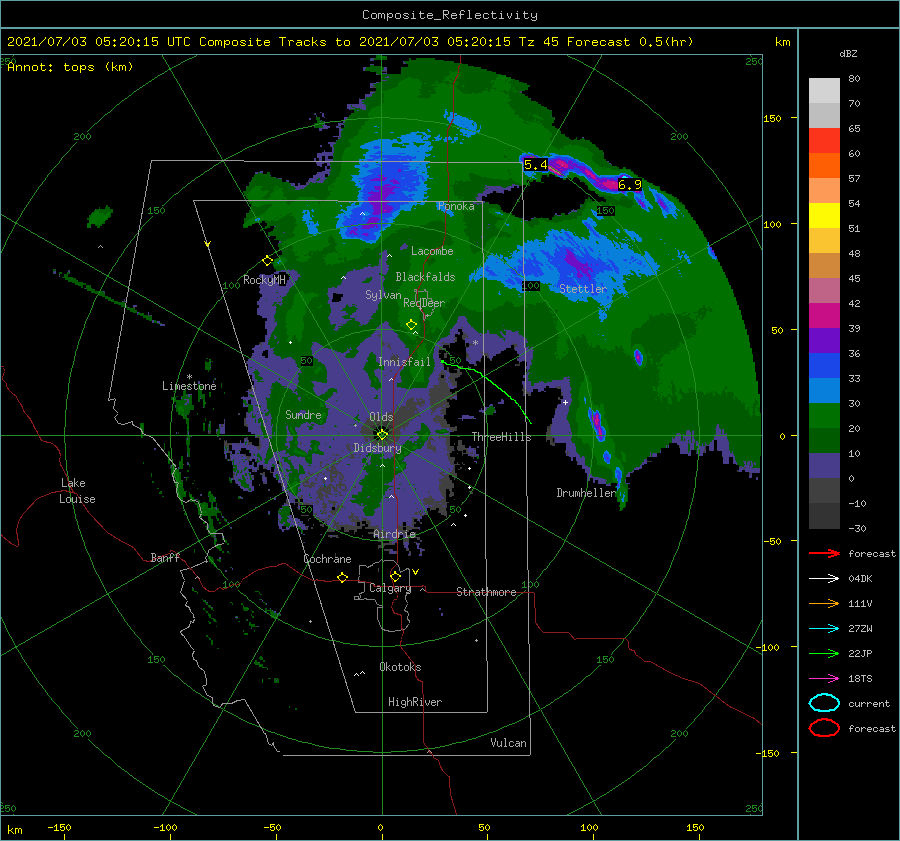Click the purple 36-39 dBZ color swatch
Image resolution: width=900 pixels, height=841 pixels.
click(824, 341)
